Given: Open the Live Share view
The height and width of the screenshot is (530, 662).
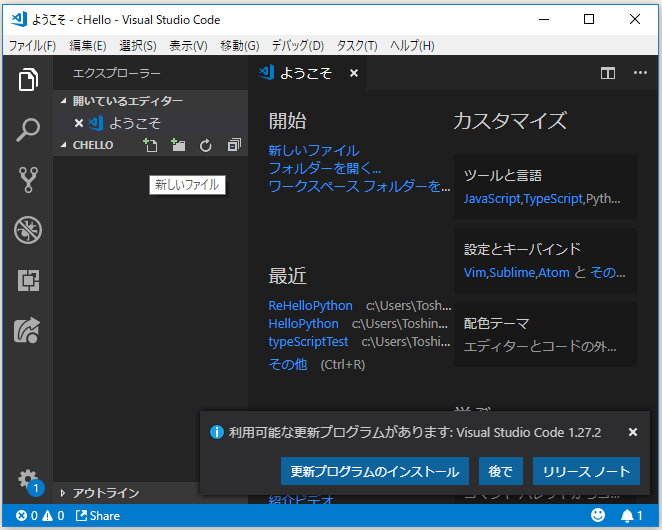Looking at the screenshot, I should point(28,330).
